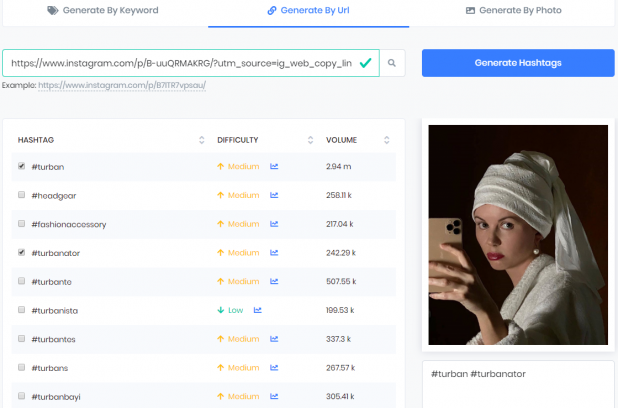The image size is (618, 408).
Task: Open trend chart icon for #headgear
Action: coord(274,195)
